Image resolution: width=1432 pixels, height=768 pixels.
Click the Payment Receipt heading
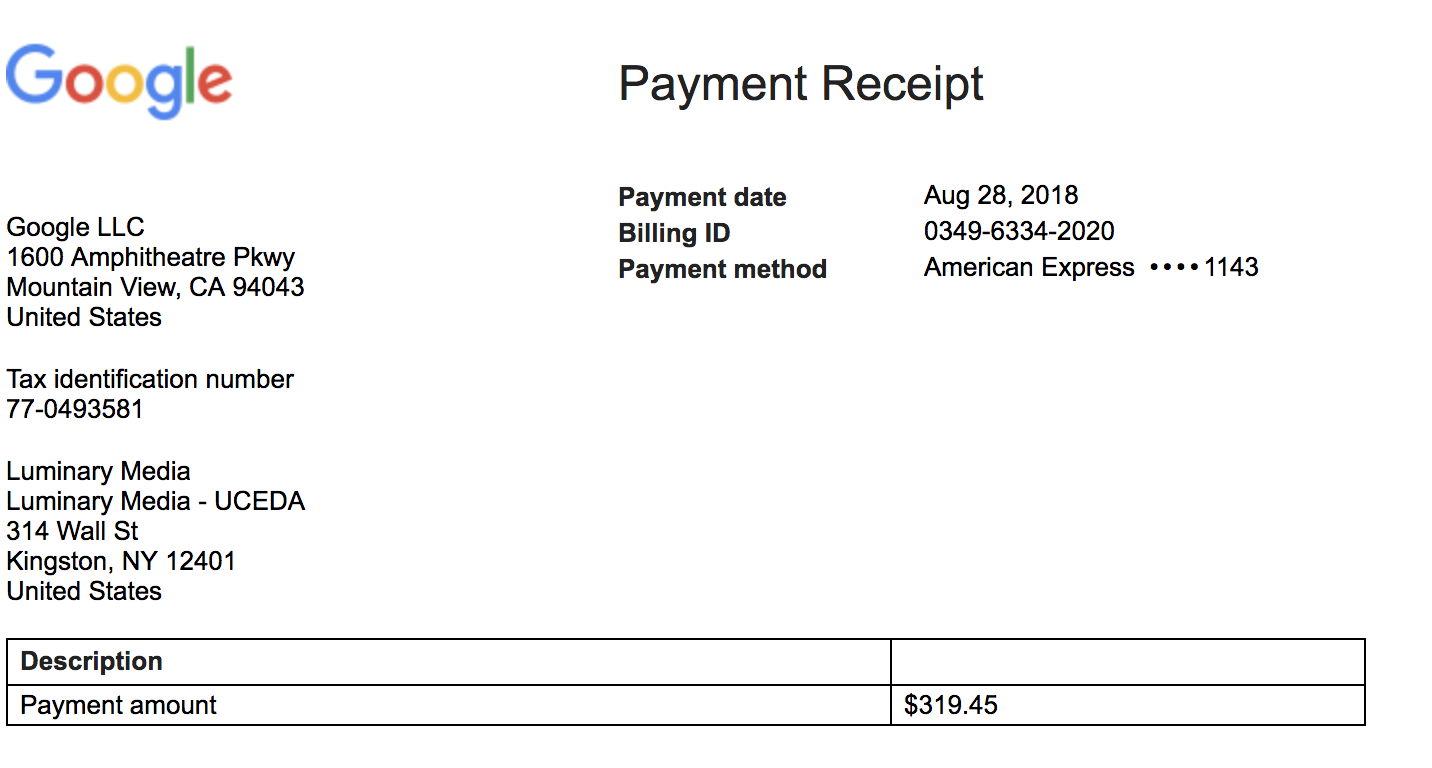[x=801, y=83]
